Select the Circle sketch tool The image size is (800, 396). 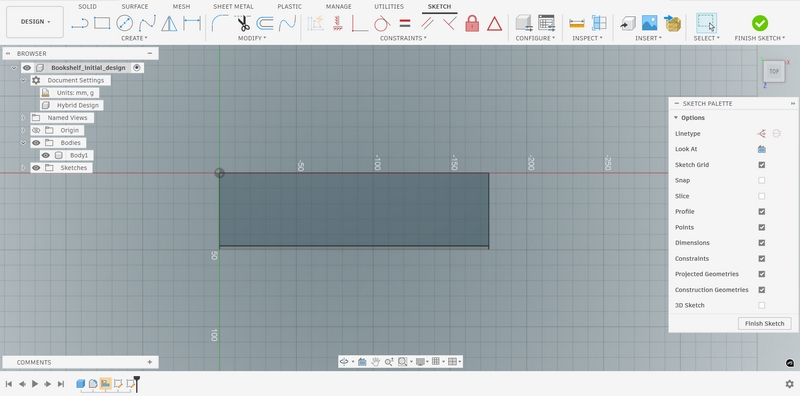tap(124, 23)
